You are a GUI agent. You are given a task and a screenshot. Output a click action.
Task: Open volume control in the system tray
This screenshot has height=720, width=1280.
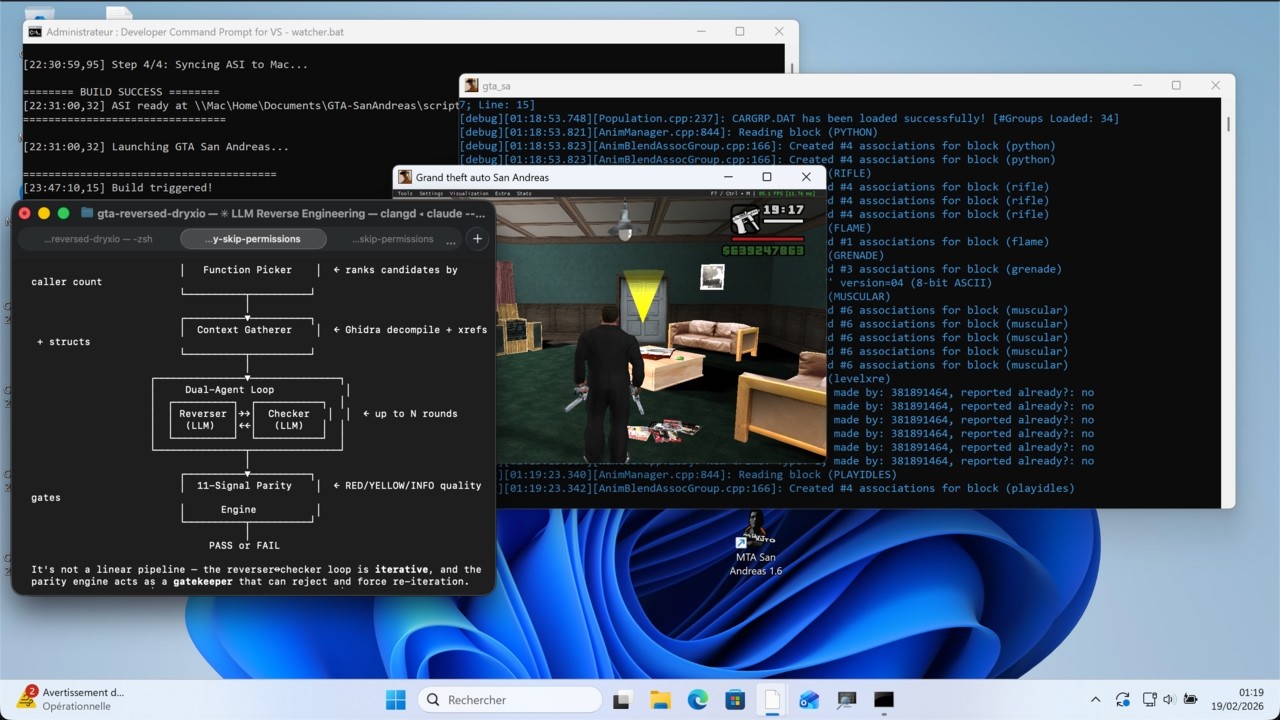click(1168, 700)
